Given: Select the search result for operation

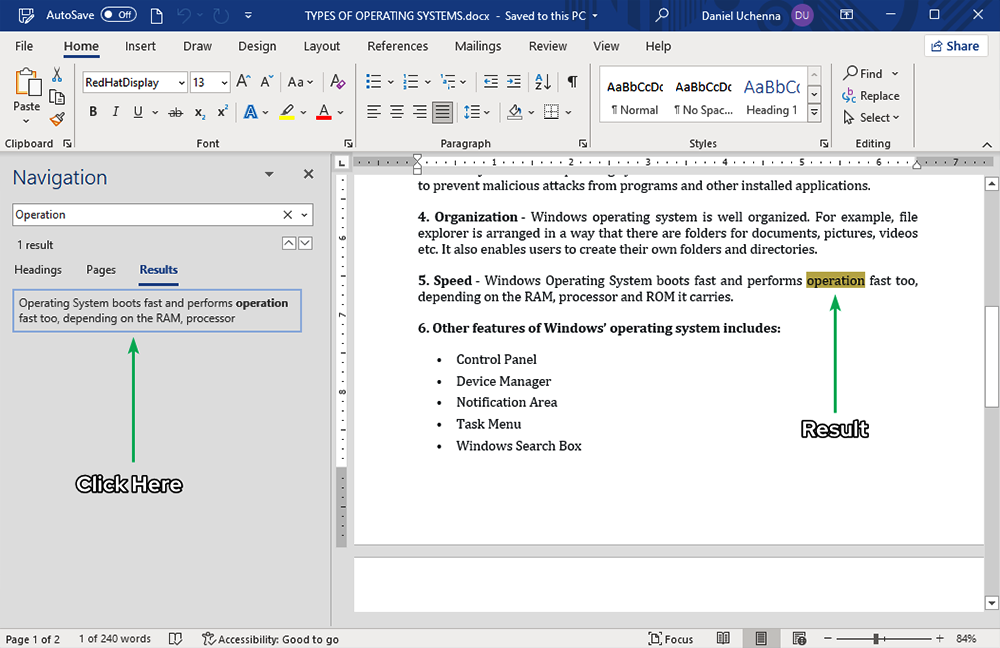Looking at the screenshot, I should [157, 310].
